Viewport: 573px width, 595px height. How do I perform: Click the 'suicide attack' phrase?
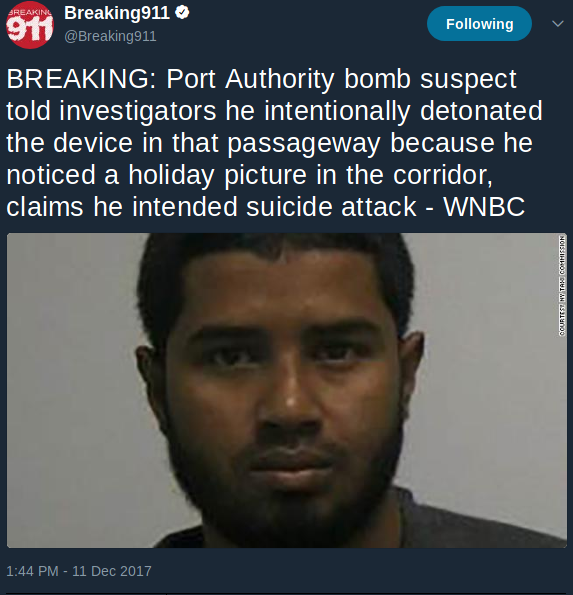coord(331,207)
